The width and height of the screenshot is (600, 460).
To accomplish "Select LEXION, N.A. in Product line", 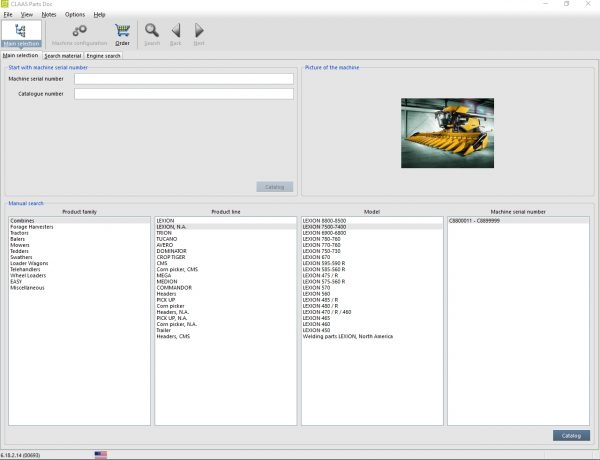I will (x=226, y=227).
